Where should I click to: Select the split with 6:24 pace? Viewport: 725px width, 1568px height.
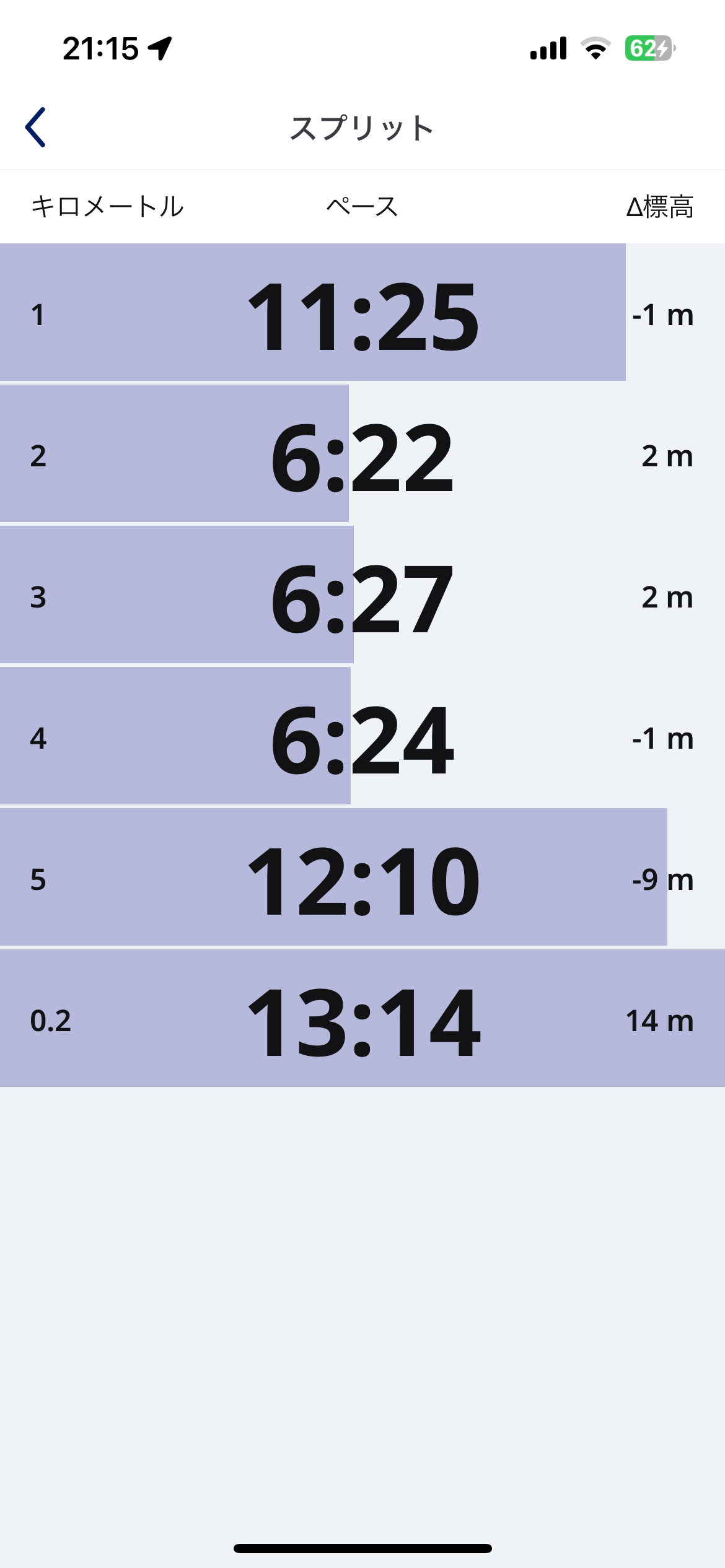pyautogui.click(x=362, y=738)
